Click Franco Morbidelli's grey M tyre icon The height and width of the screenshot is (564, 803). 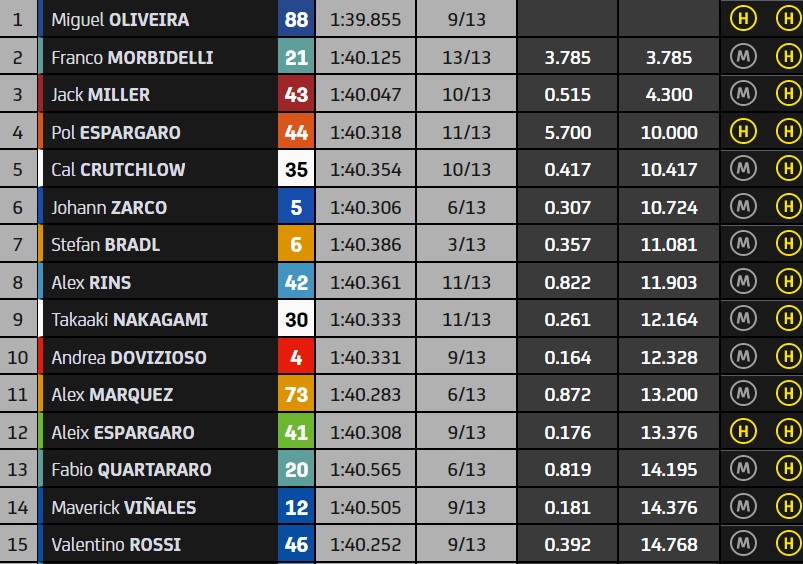pyautogui.click(x=743, y=56)
